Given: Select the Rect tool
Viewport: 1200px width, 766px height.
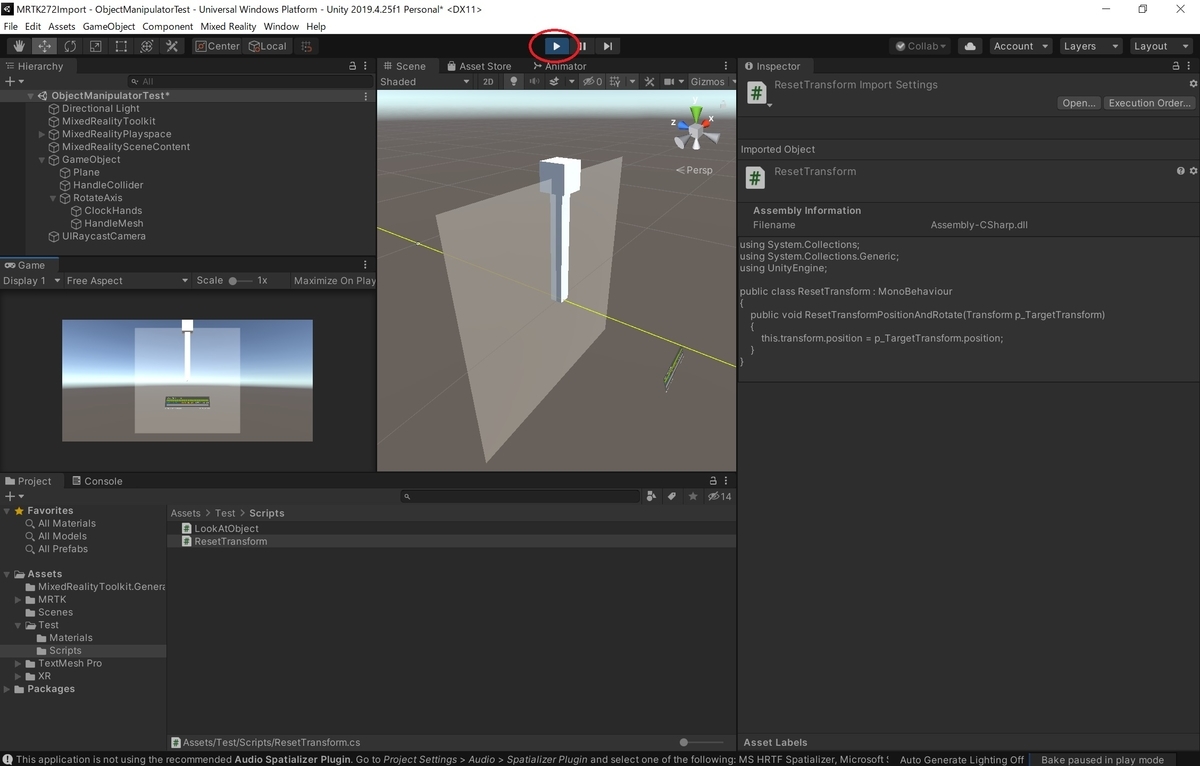Looking at the screenshot, I should [x=121, y=46].
